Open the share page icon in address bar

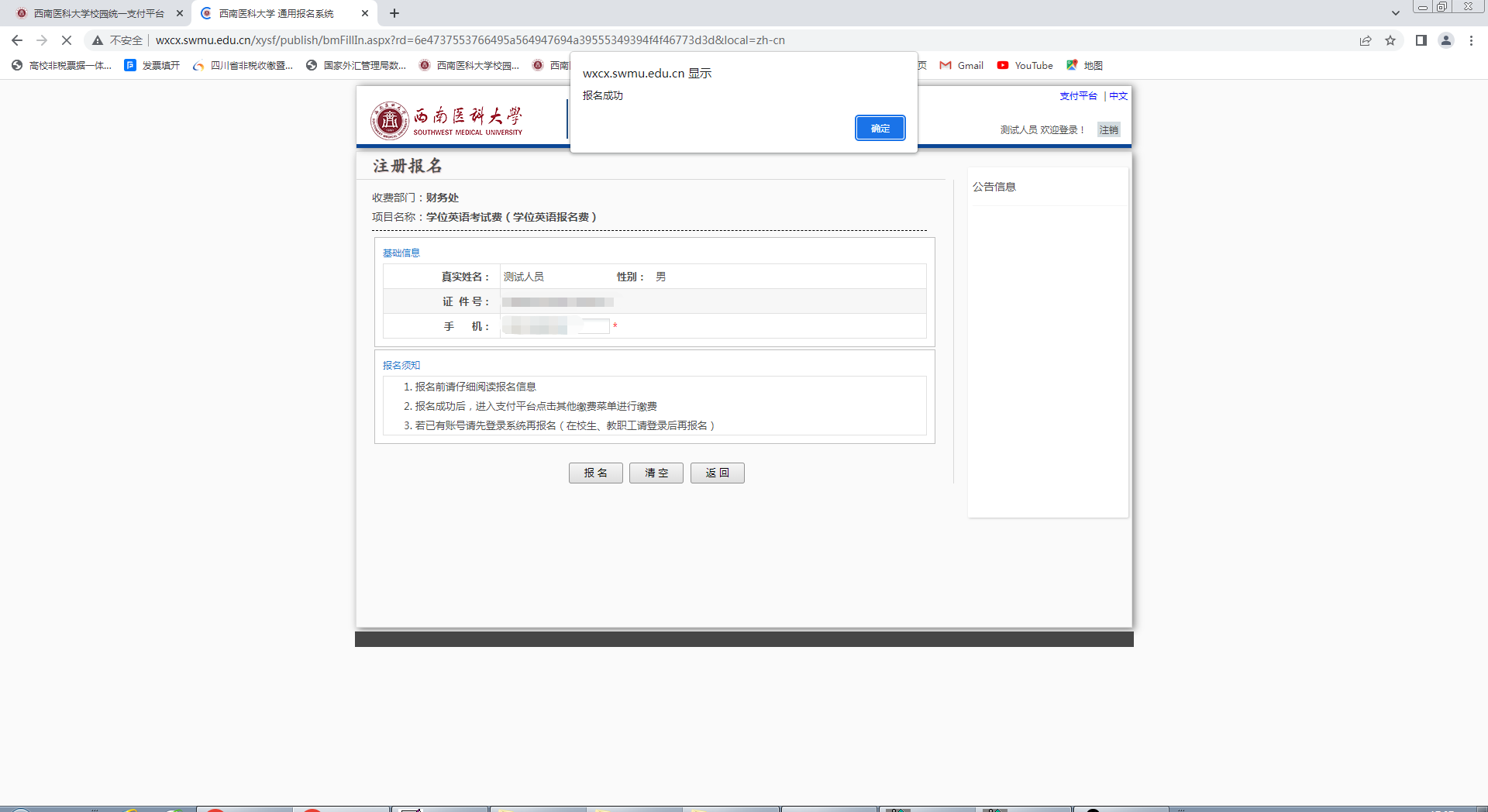point(1366,40)
